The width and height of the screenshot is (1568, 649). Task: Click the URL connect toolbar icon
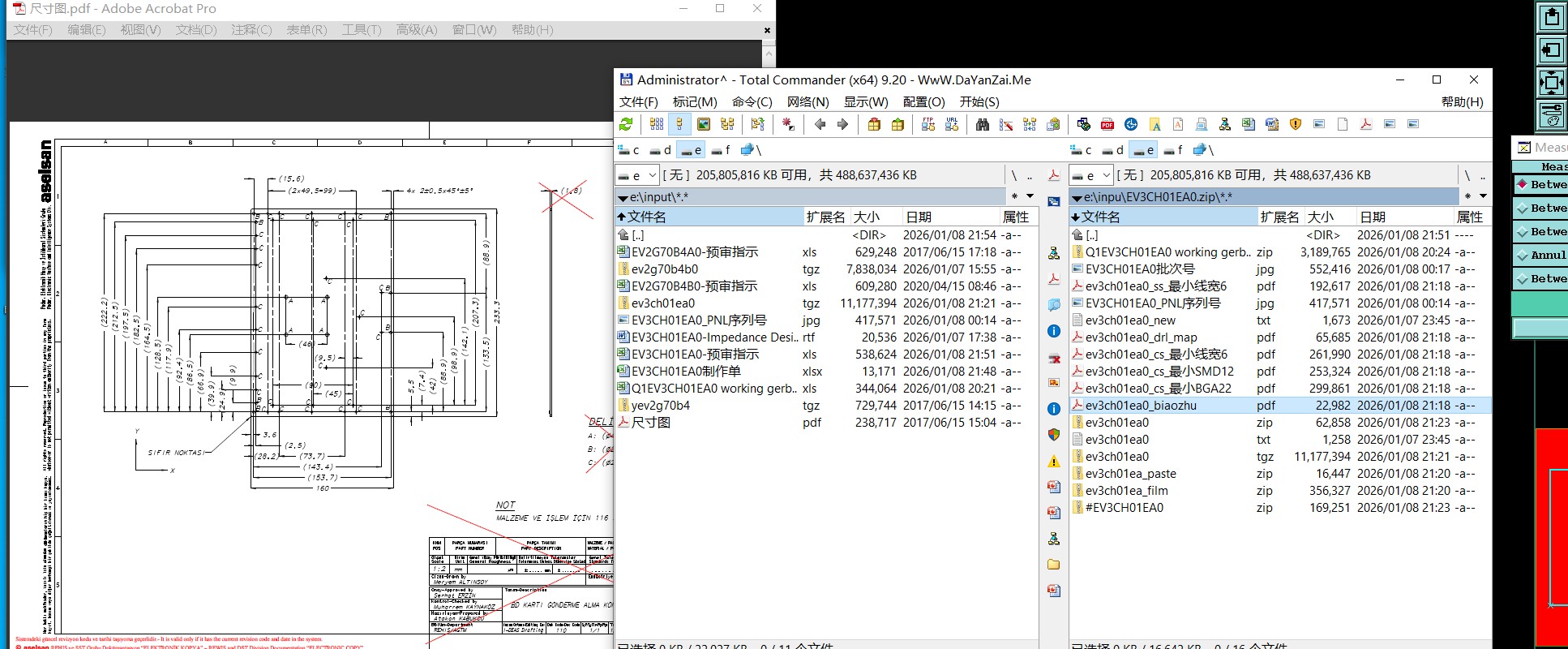952,124
